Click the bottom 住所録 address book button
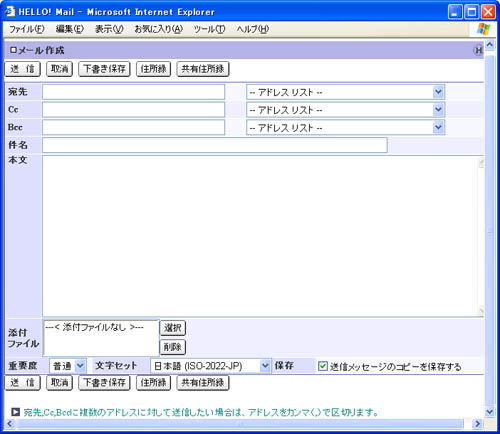This screenshot has height=434, width=500. [x=153, y=383]
